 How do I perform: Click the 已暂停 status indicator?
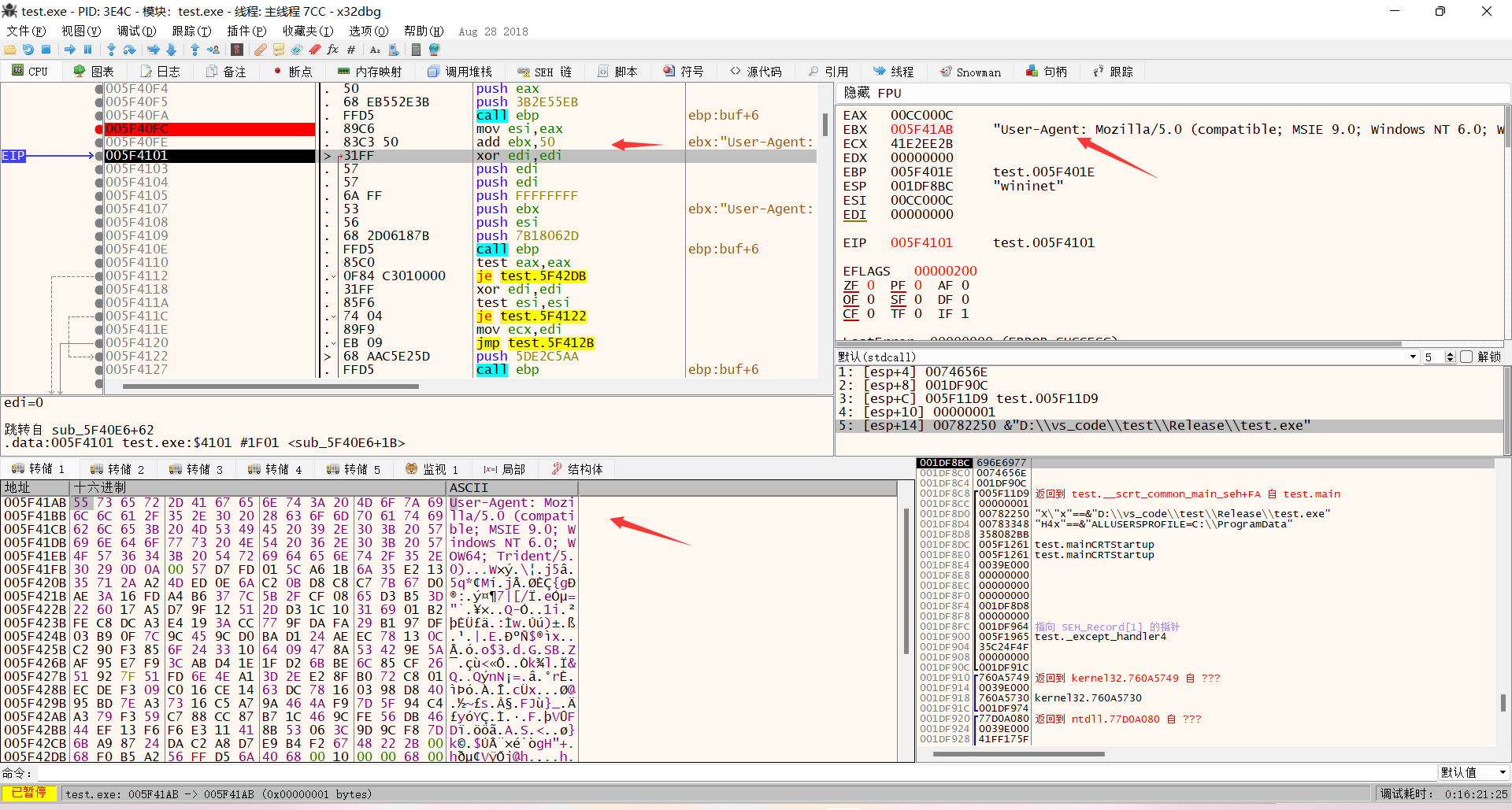point(29,793)
